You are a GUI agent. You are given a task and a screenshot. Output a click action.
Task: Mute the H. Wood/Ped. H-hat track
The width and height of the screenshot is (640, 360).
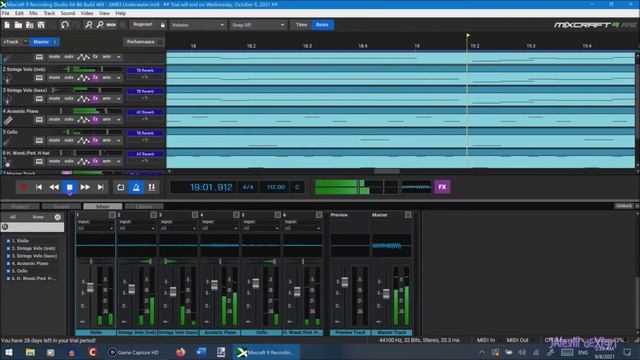pyautogui.click(x=54, y=161)
